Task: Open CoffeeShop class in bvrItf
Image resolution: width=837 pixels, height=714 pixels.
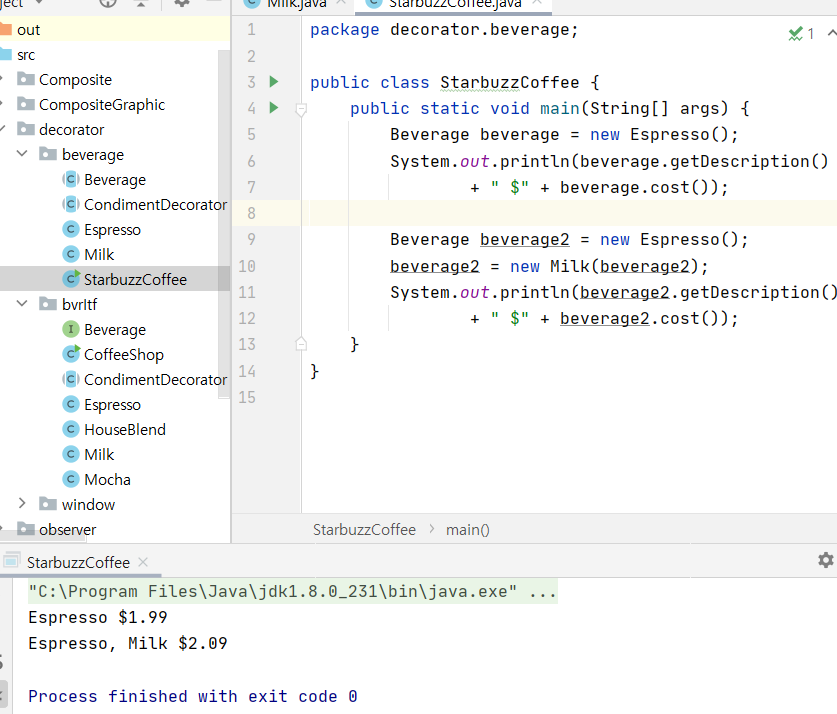Action: pos(123,354)
